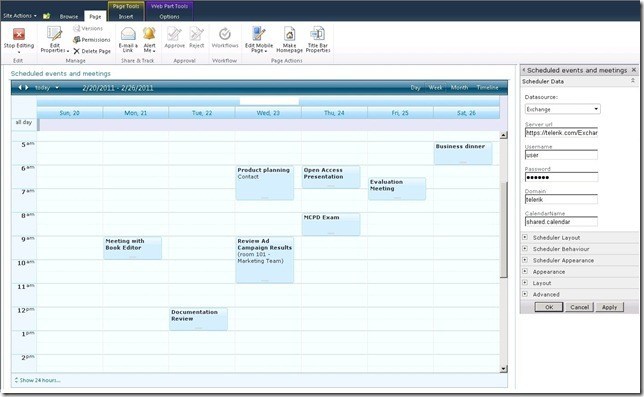Open Workflows from the ribbon
Viewport: 644px width, 397px height.
pos(225,38)
